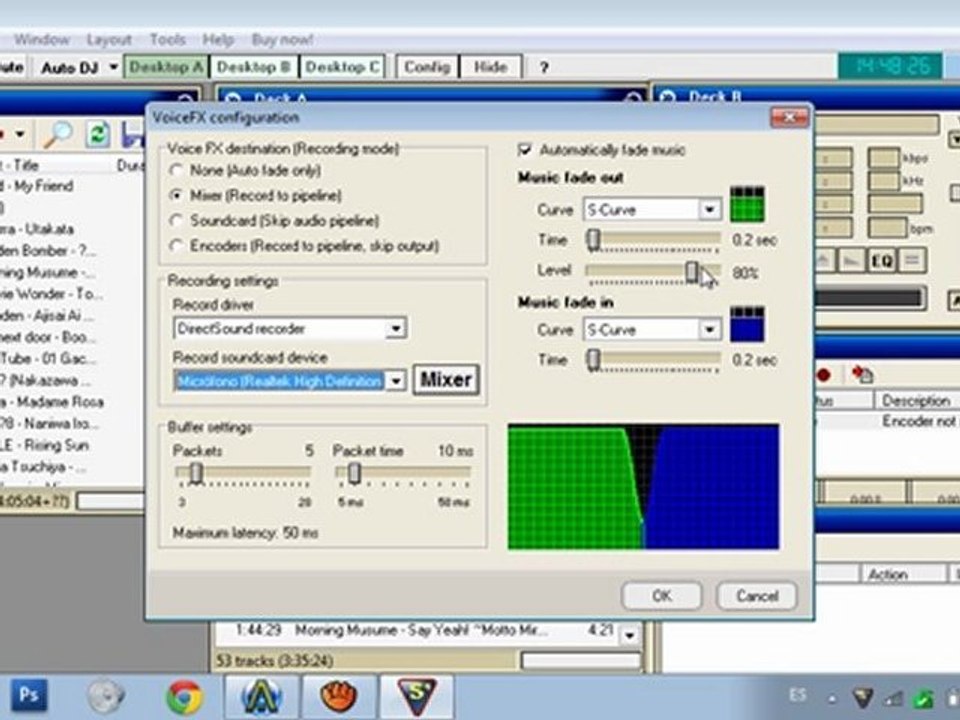Click the Music fade out Time slider
This screenshot has height=720, width=960.
tap(653, 240)
